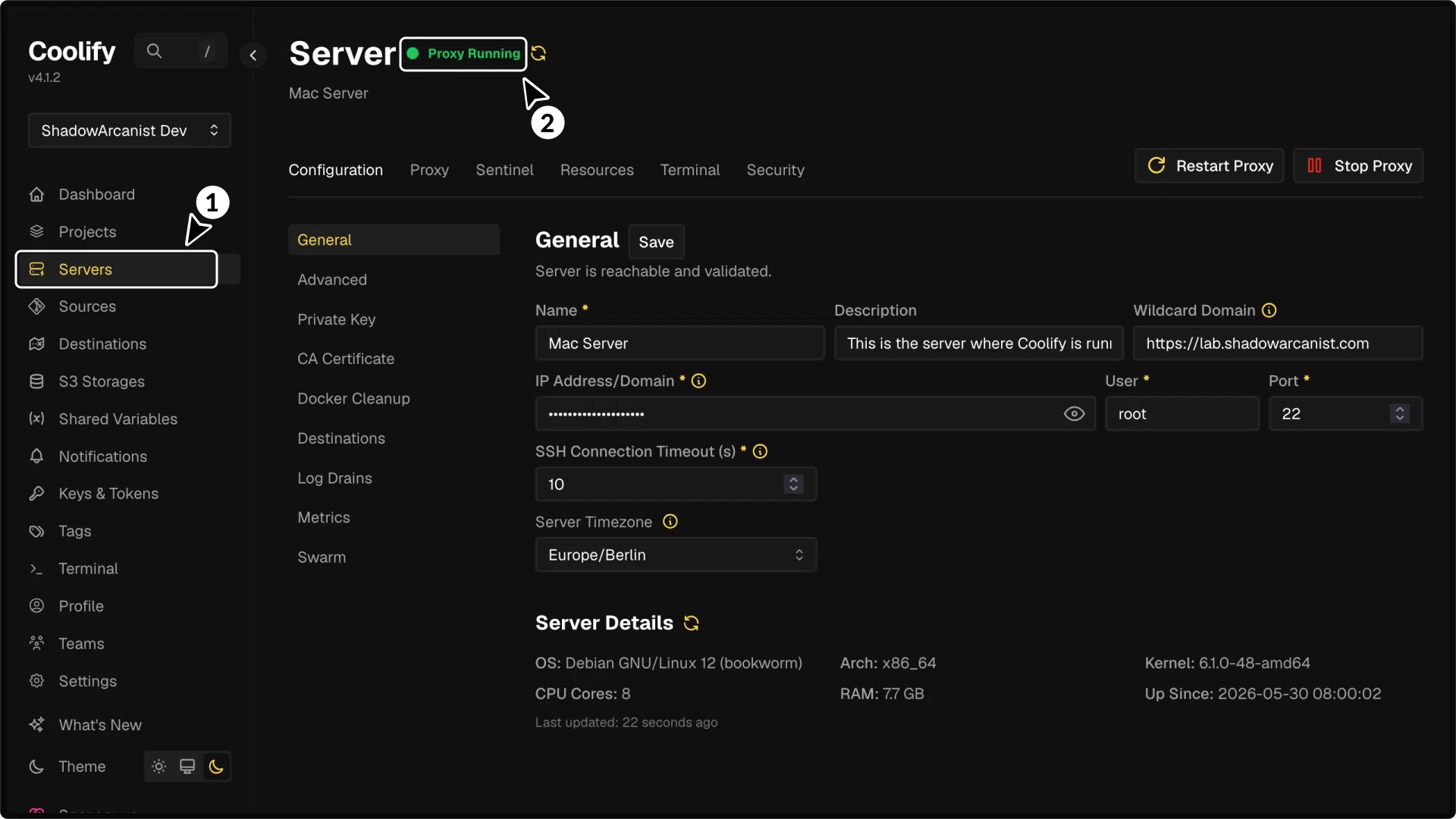The image size is (1456, 819).
Task: Open the Server Timezone dropdown
Action: coord(676,555)
